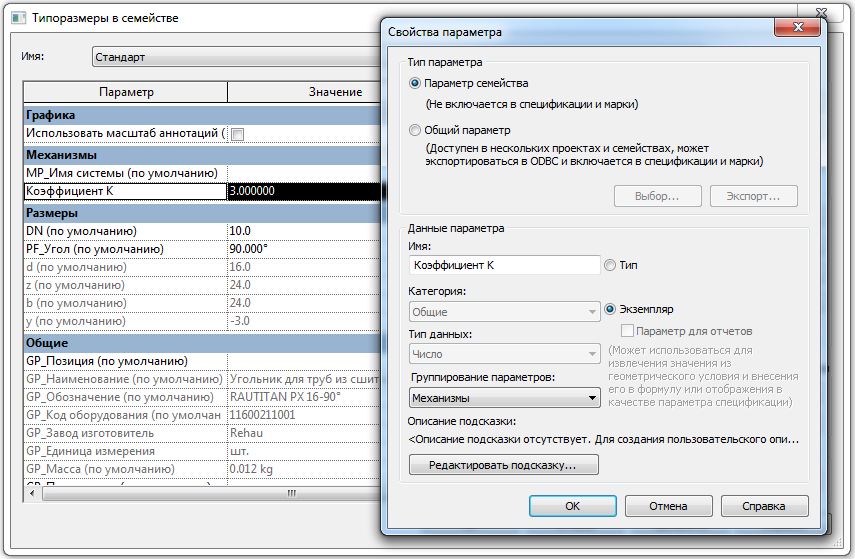This screenshot has width=855, height=559.
Task: Select the GP_Завод изготовитель row
Action: [125, 434]
